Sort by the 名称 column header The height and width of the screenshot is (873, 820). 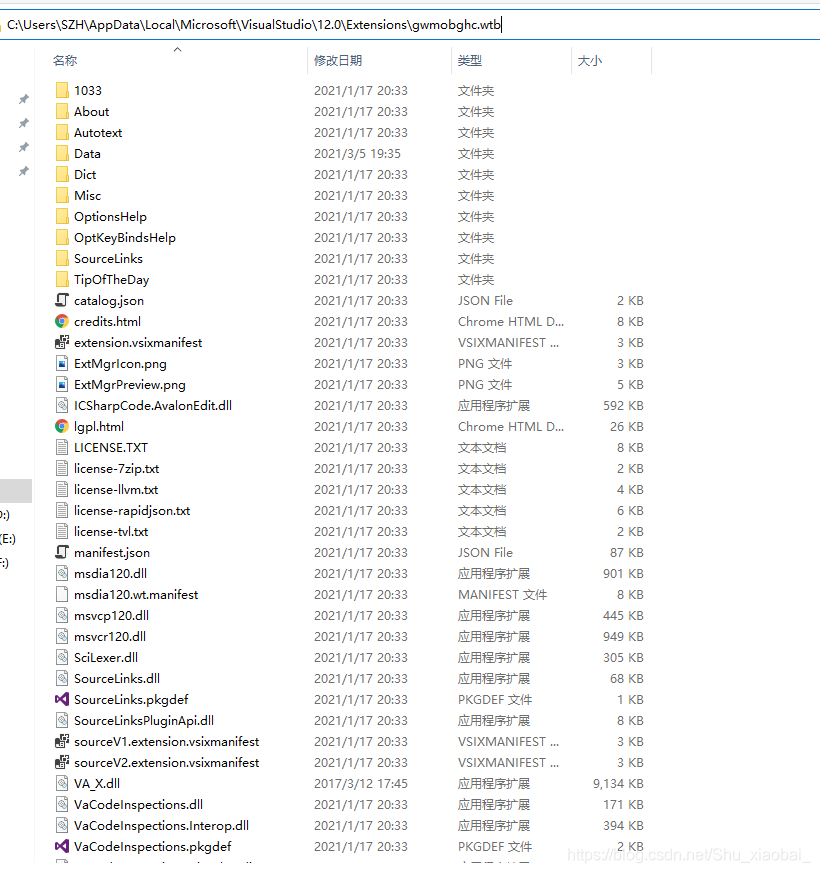click(x=65, y=60)
